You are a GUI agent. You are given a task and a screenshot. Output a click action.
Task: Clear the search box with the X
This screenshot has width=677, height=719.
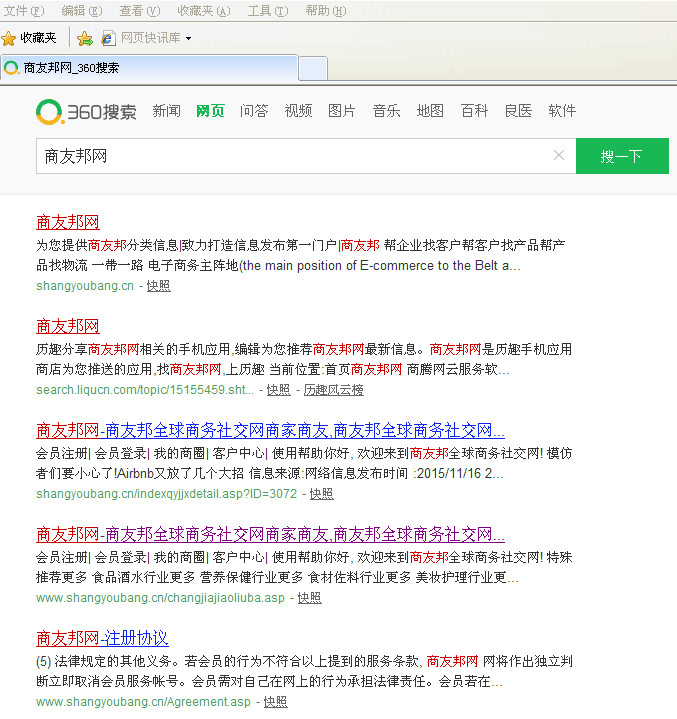(x=559, y=155)
